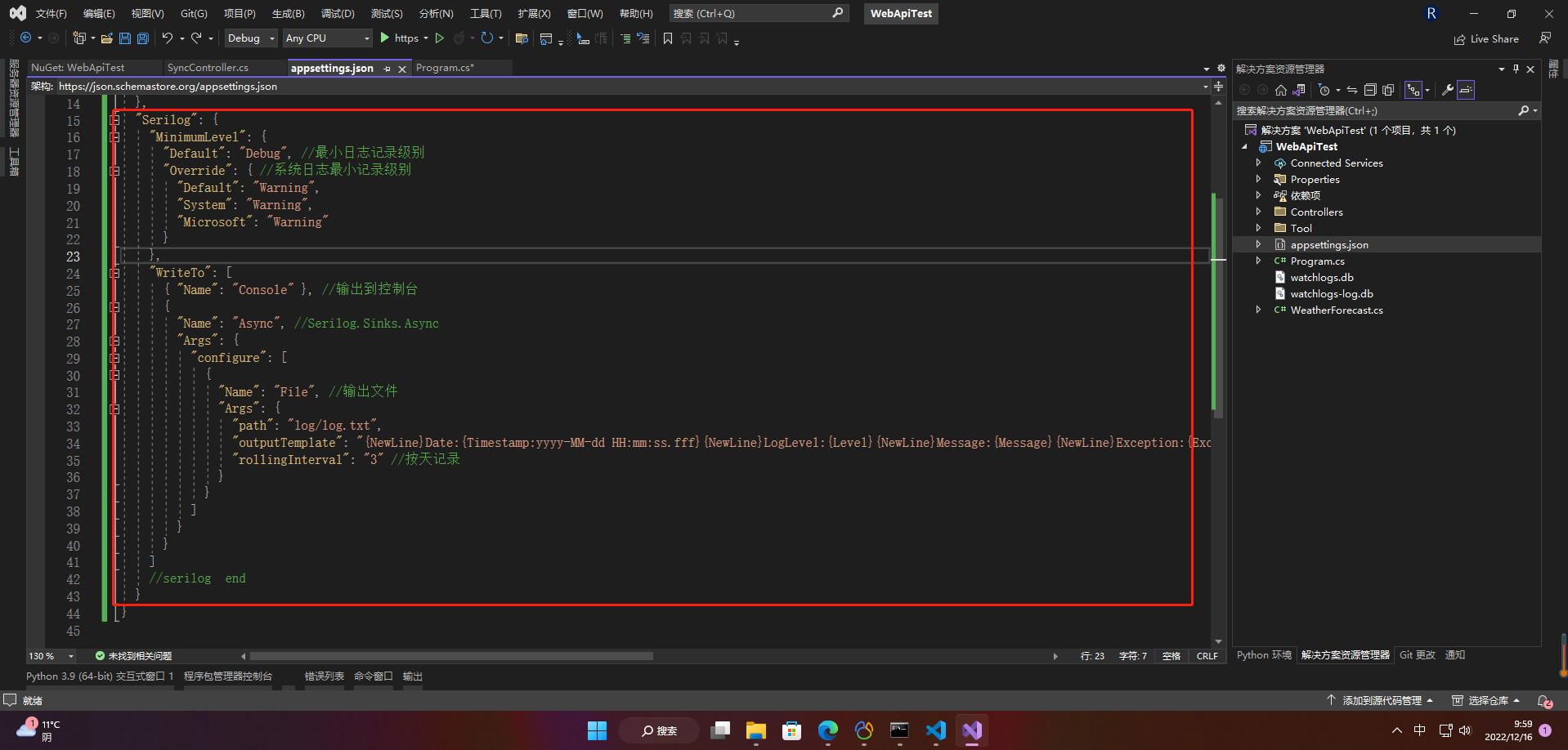
Task: Toggle pin on appsettings.json tab
Action: point(387,69)
